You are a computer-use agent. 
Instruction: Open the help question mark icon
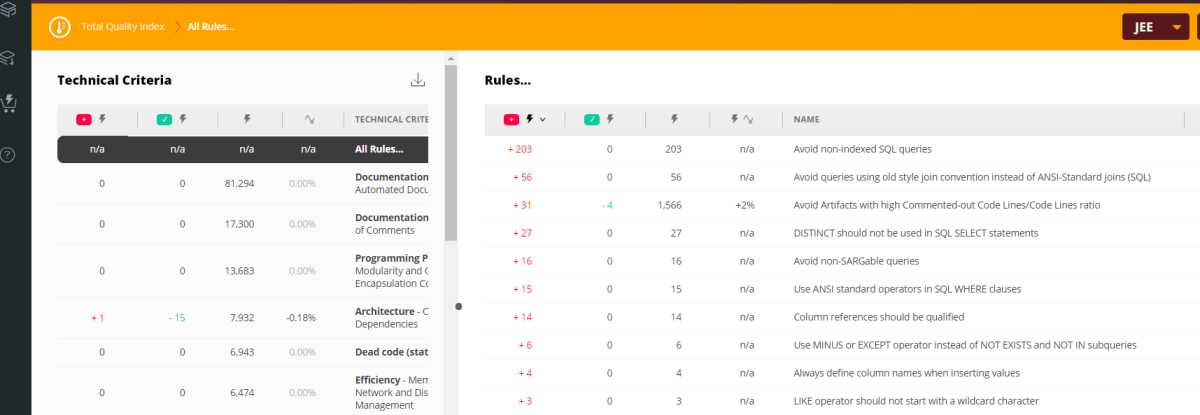[x=9, y=155]
